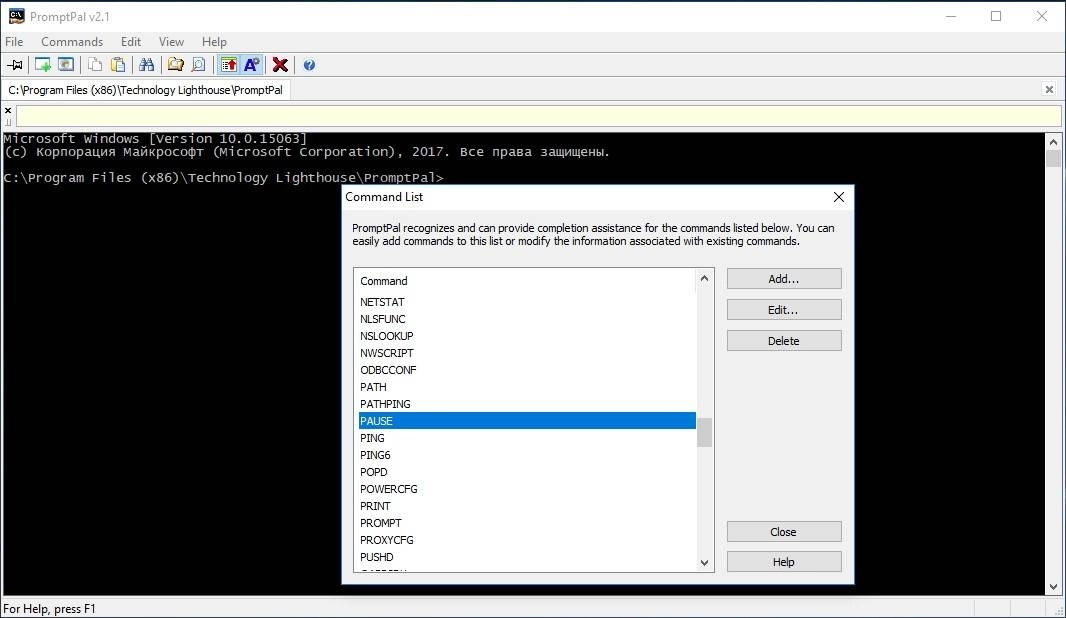Viewport: 1066px width, 618px height.
Task: Select PATH in the command list
Action: (527, 387)
